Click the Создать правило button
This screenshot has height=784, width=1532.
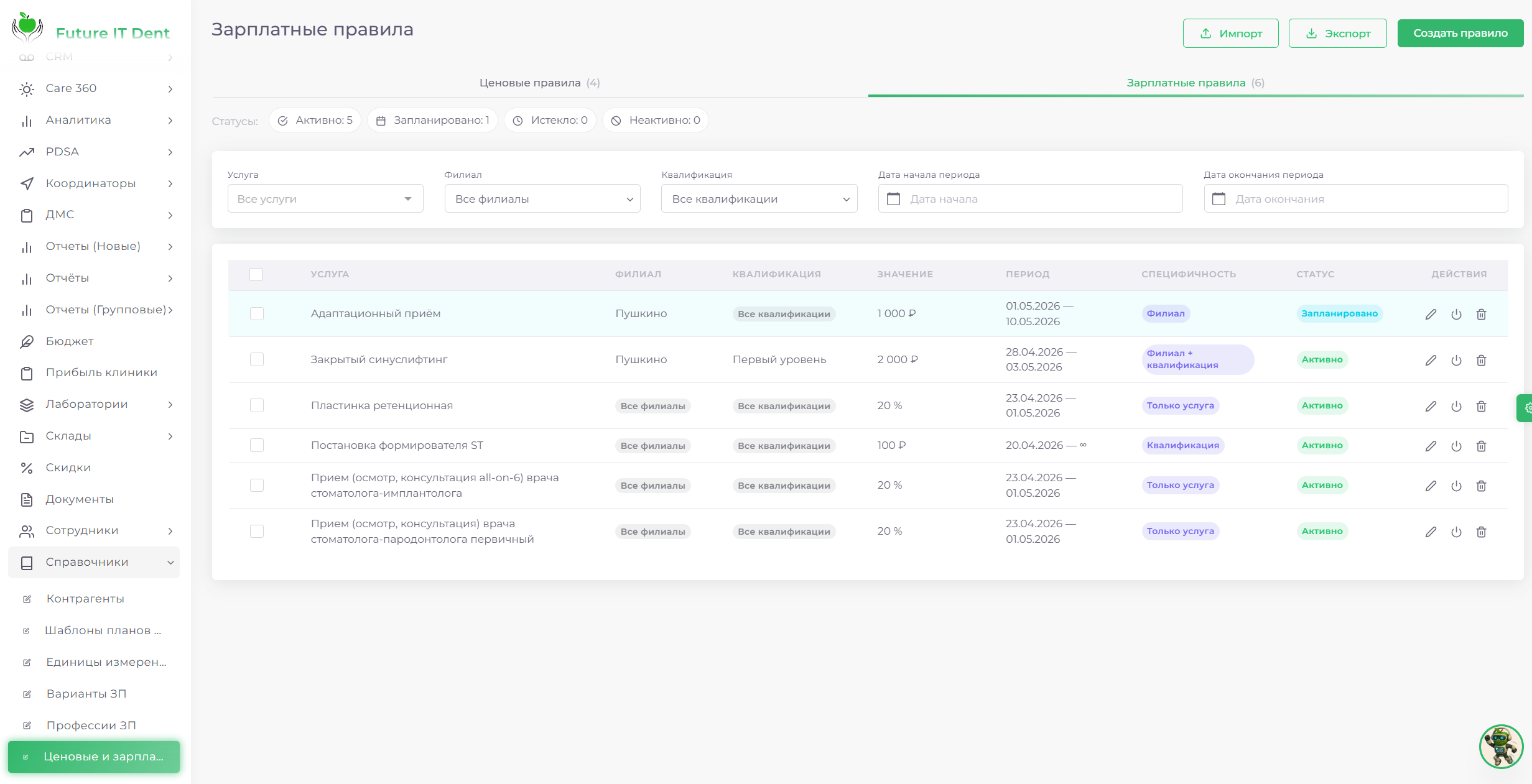click(1460, 33)
